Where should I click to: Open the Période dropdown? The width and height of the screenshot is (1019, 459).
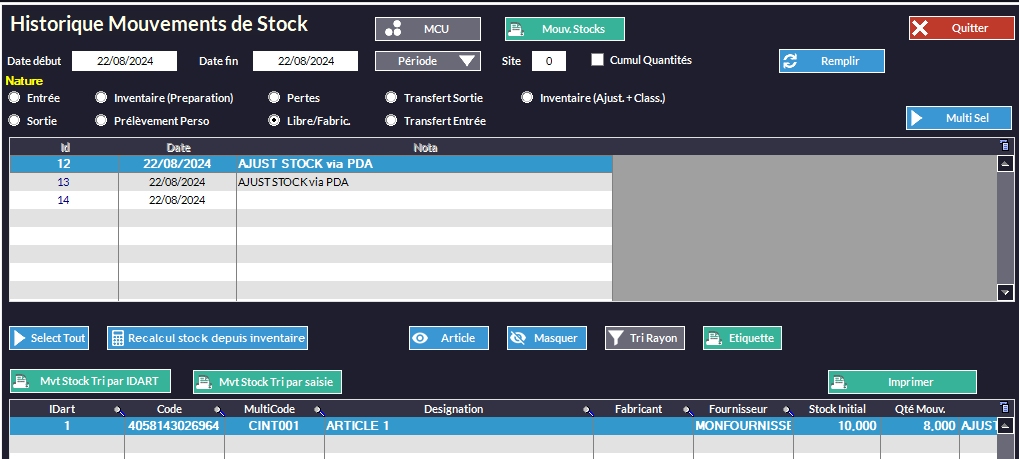(427, 61)
